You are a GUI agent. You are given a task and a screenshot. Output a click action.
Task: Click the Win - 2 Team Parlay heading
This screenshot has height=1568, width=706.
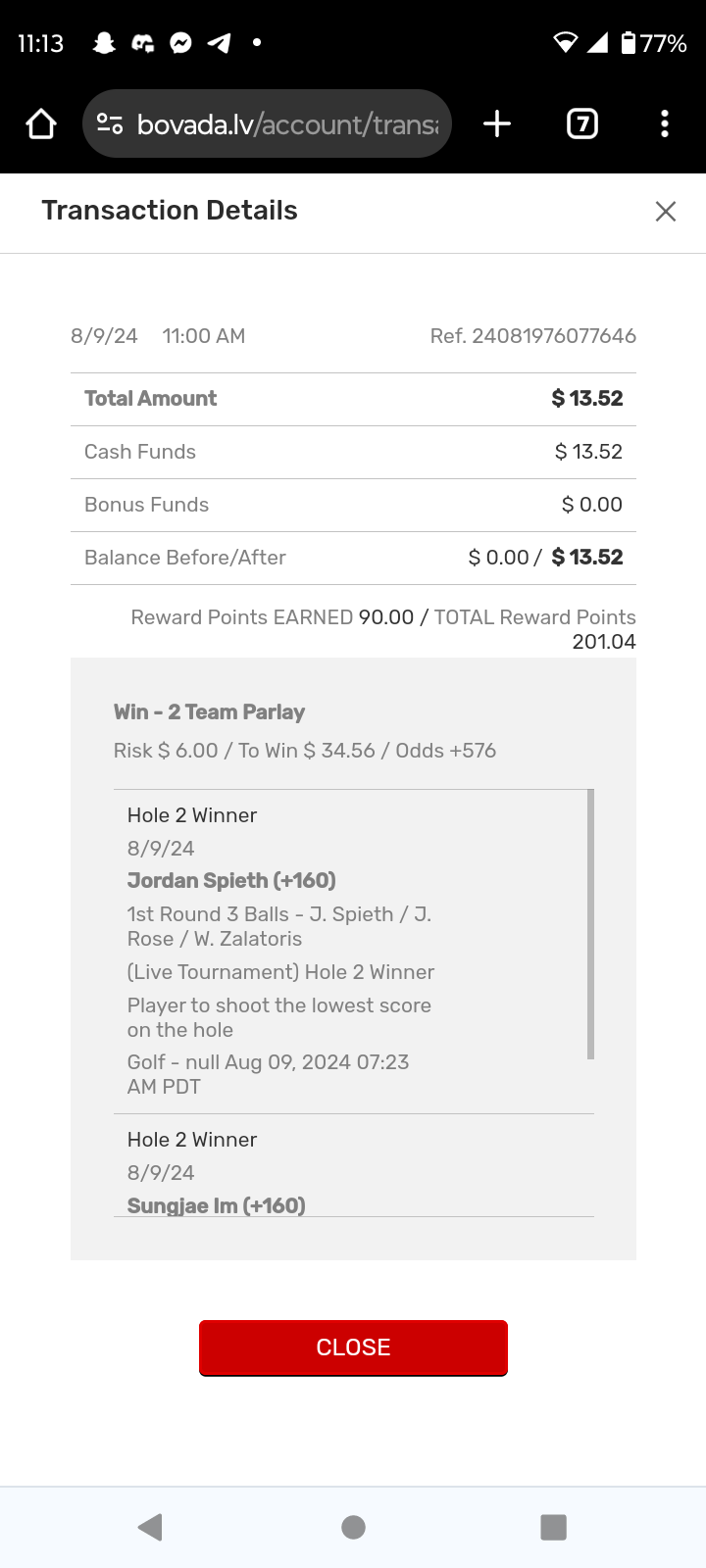[x=209, y=712]
